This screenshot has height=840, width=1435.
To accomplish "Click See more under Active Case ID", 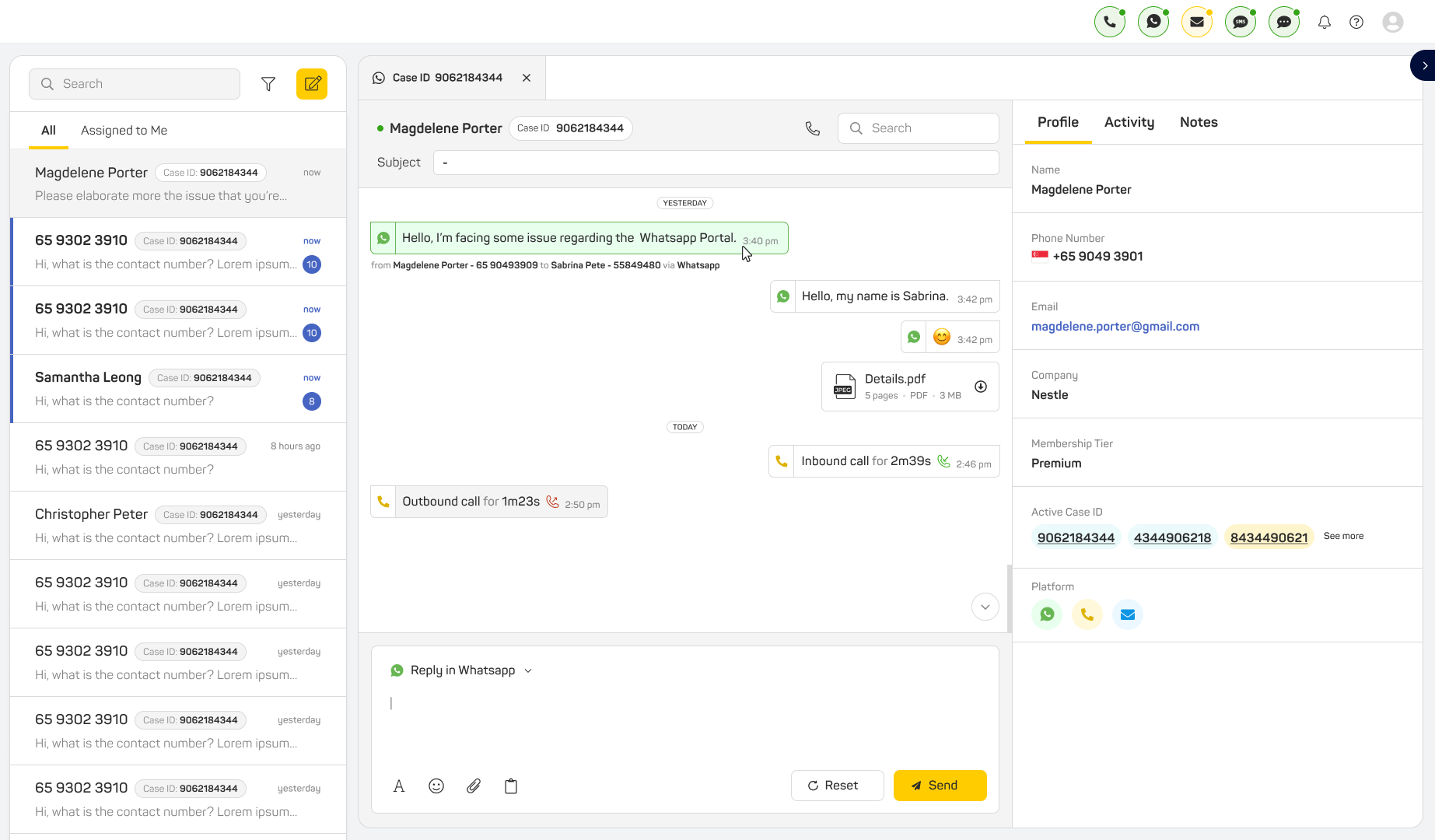I will pos(1343,536).
